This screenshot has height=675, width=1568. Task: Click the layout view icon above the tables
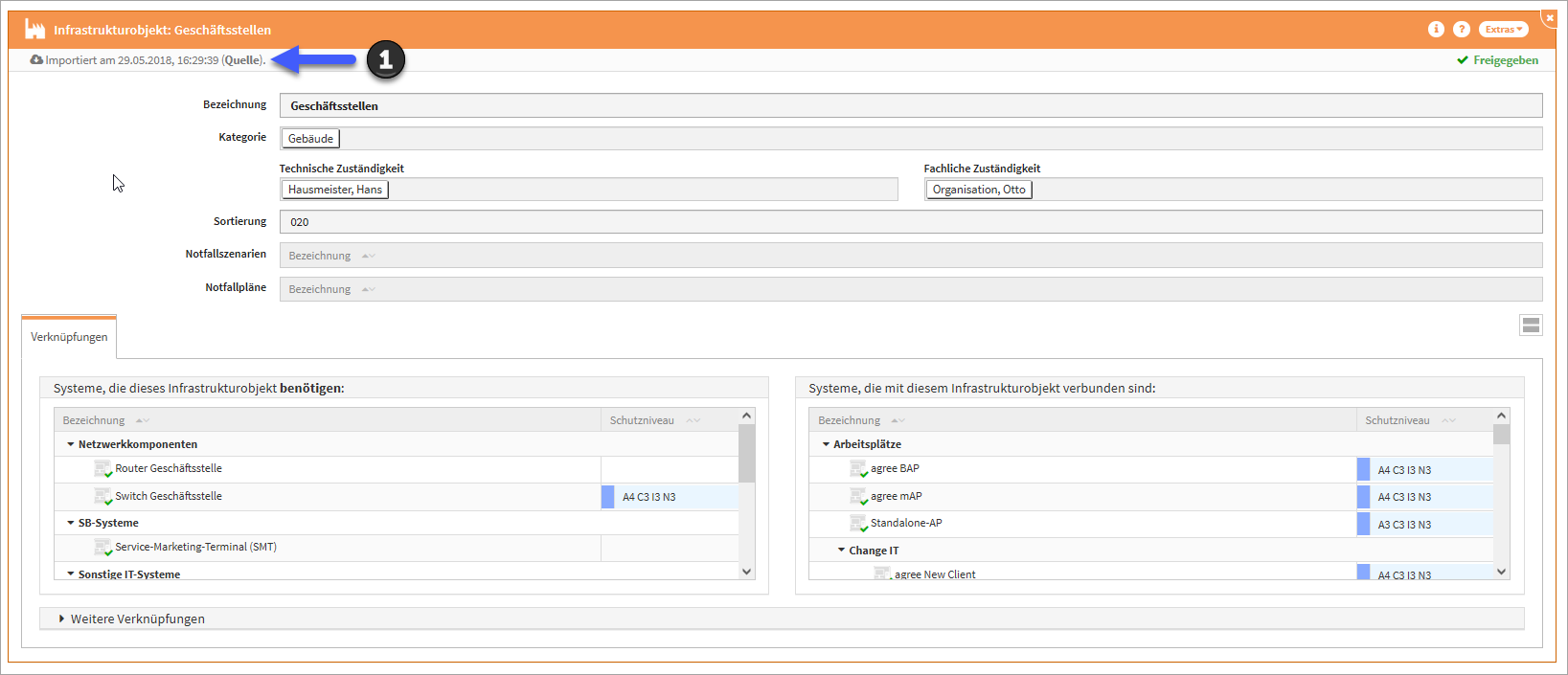click(x=1531, y=326)
